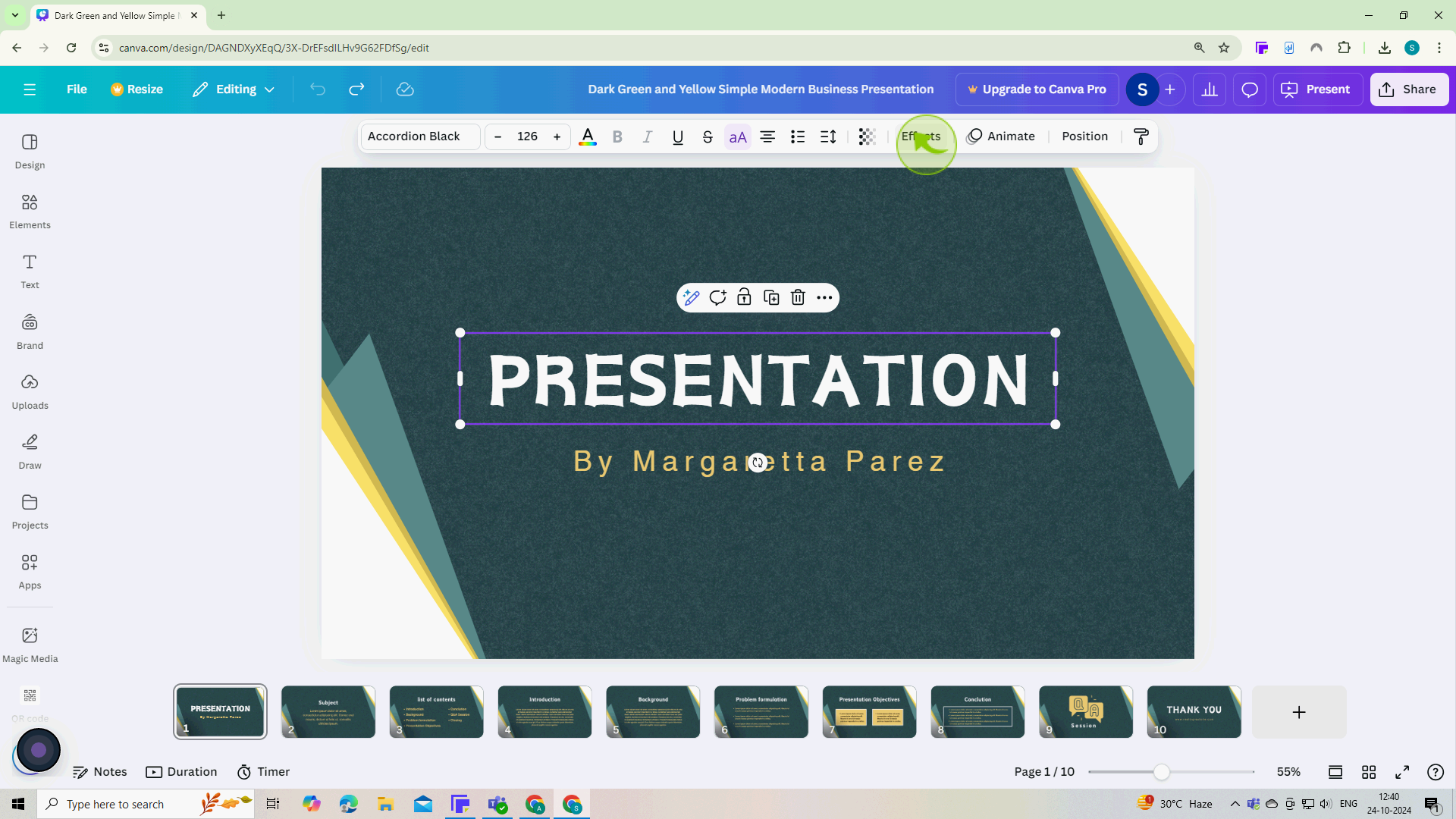Click Upgrade to Canva Pro

tap(1037, 89)
